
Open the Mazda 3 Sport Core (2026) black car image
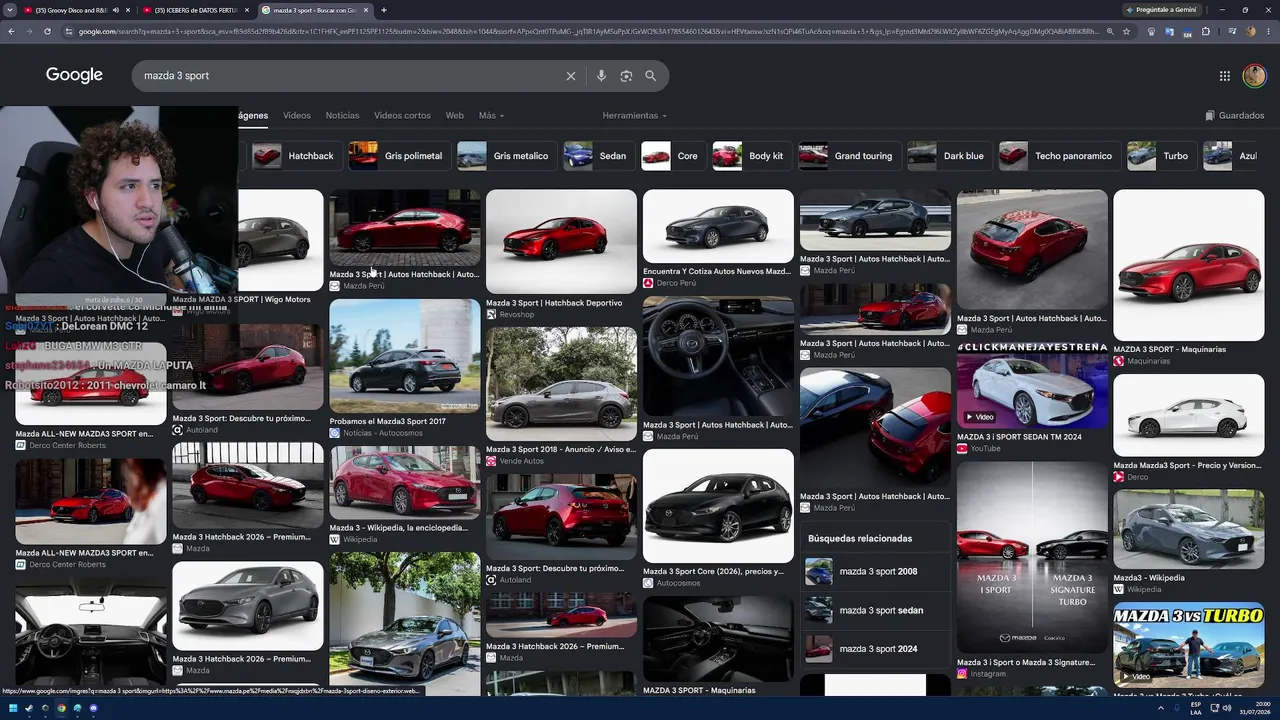718,506
